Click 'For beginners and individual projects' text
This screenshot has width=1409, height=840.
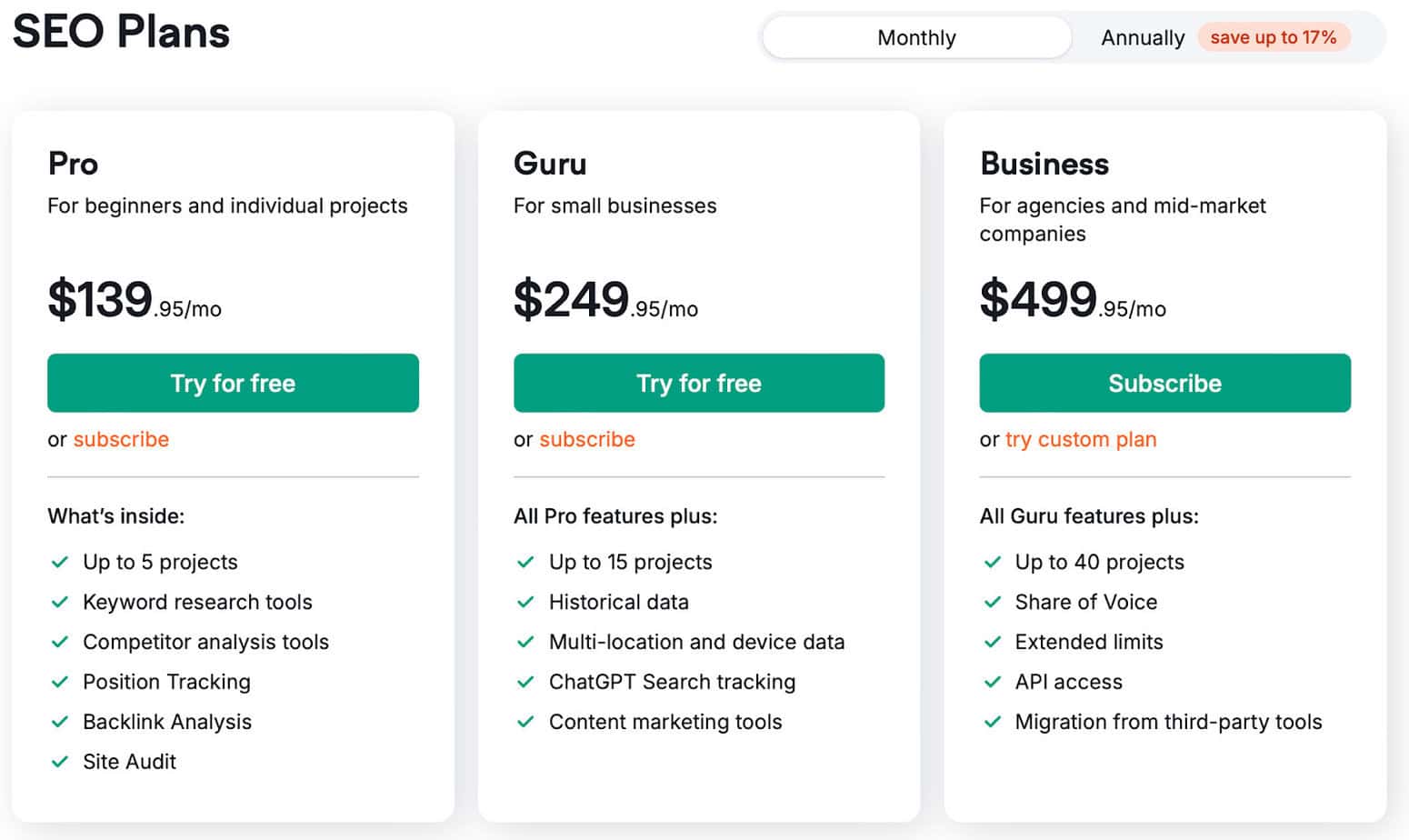pyautogui.click(x=227, y=205)
